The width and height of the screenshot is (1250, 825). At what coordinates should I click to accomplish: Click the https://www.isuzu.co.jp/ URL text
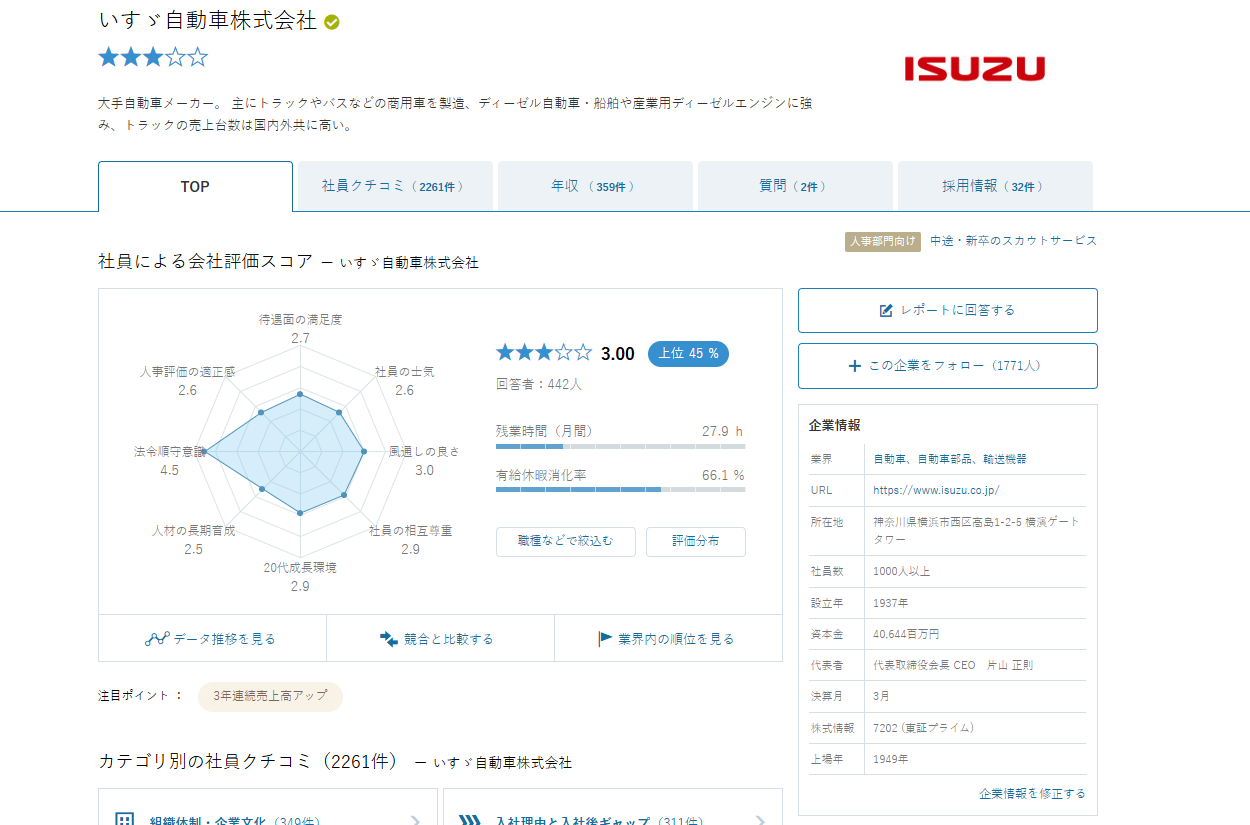coord(936,491)
